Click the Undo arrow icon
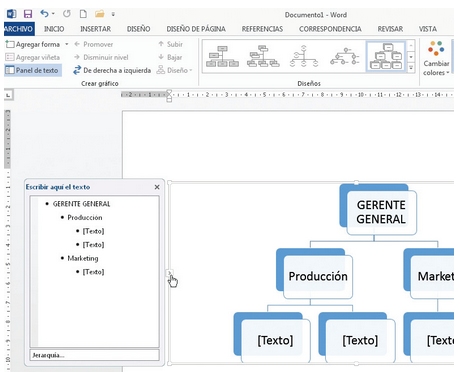 coord(44,14)
